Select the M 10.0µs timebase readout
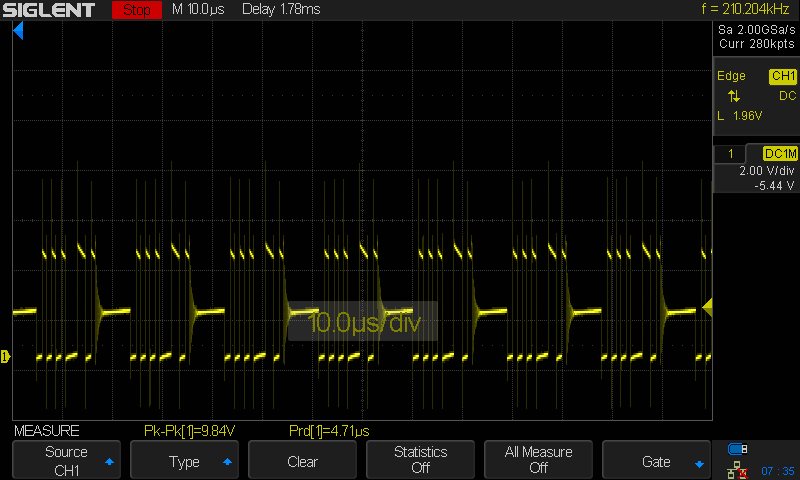 click(x=198, y=9)
